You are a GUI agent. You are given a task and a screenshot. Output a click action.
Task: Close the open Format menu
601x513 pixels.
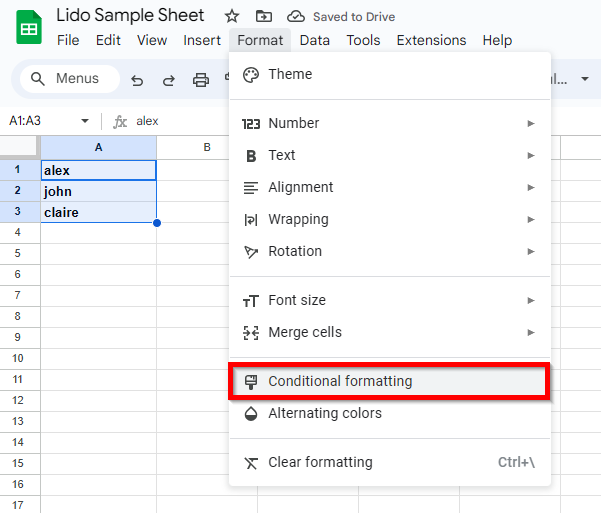click(260, 40)
